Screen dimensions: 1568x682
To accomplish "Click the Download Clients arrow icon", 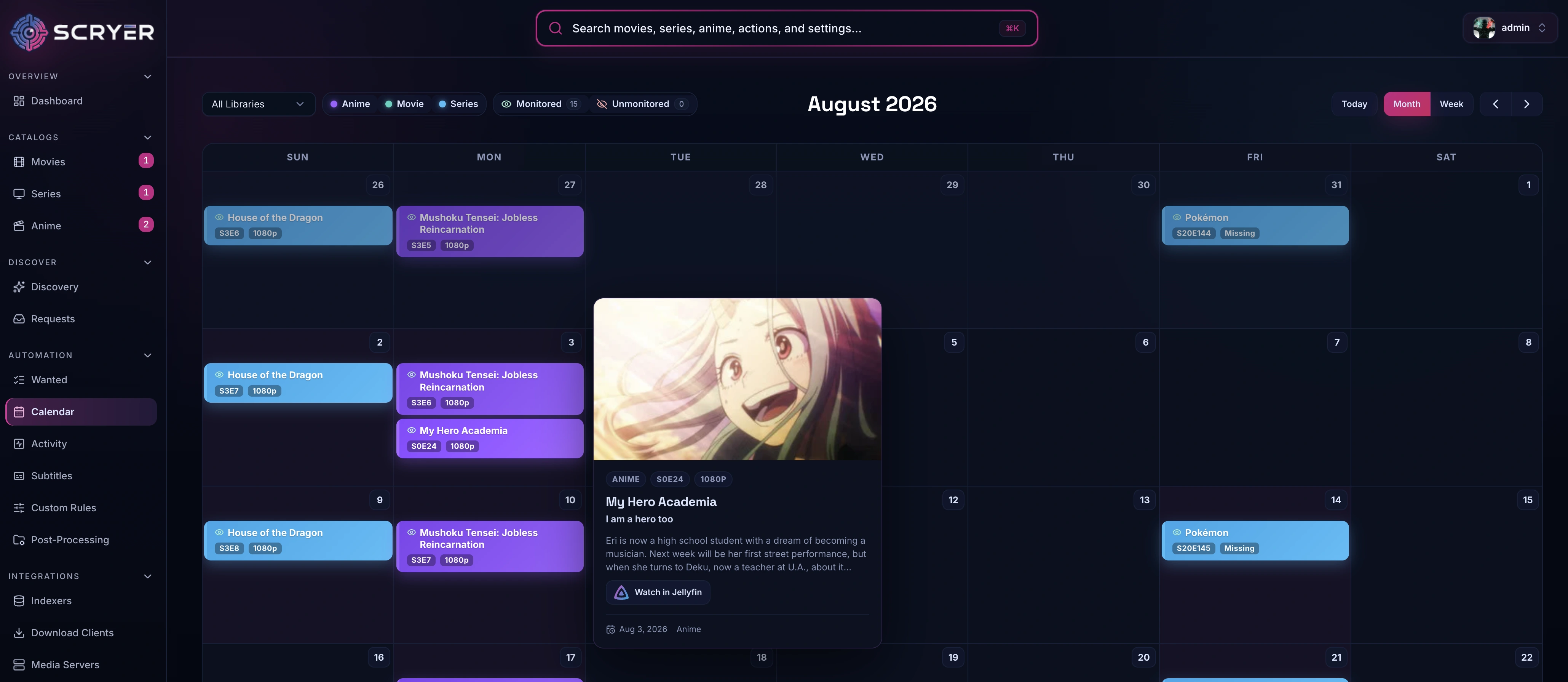I will pyautogui.click(x=19, y=633).
